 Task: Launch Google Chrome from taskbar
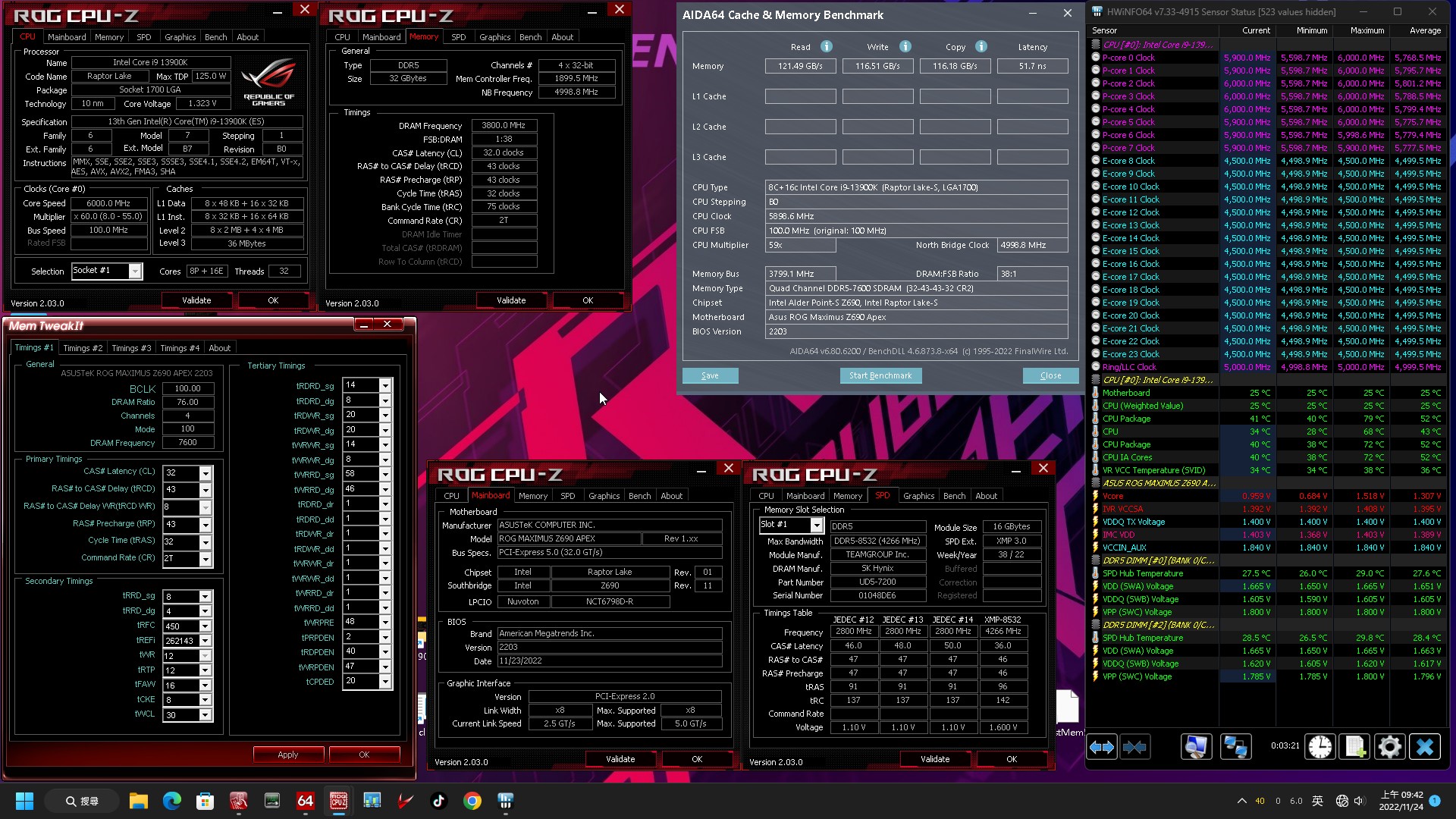472,801
